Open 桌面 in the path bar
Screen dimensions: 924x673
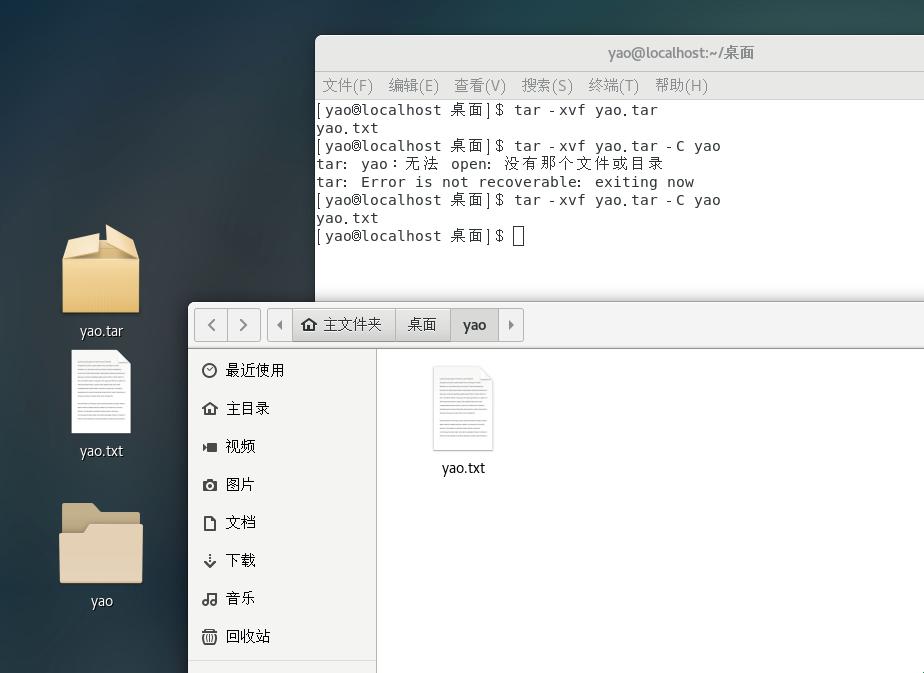click(x=423, y=325)
